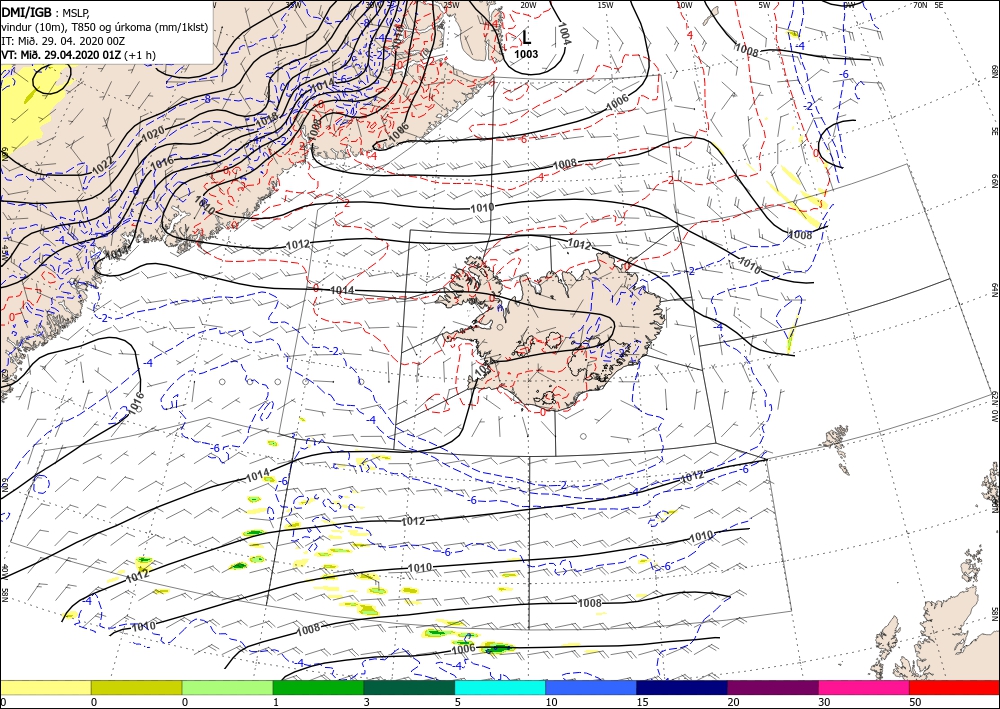Select the 'IT: Mið. 29. 04. 2020 00Z' line
The width and height of the screenshot is (1000, 709).
[x=63, y=41]
